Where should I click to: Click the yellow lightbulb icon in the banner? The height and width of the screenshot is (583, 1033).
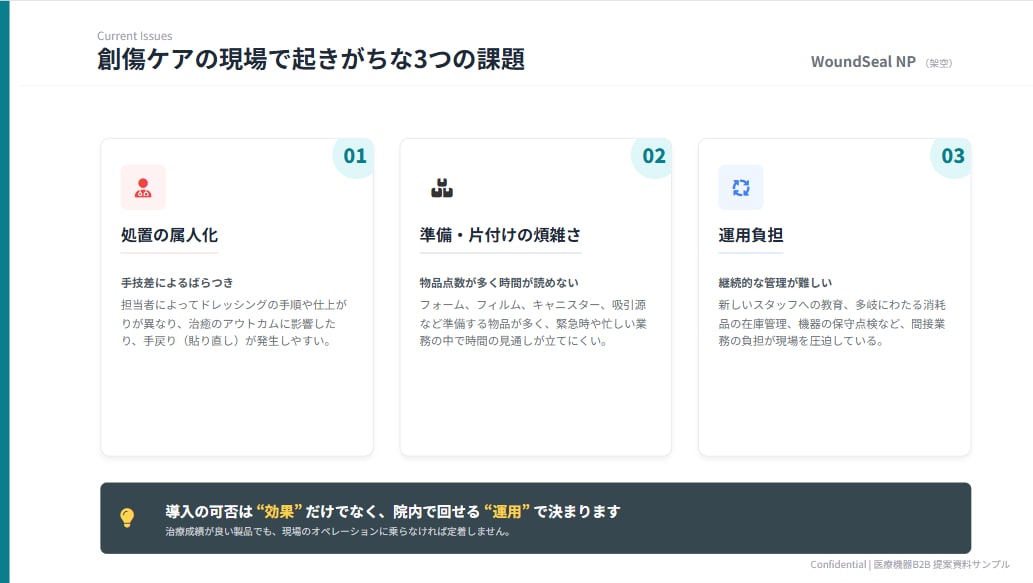(x=127, y=518)
